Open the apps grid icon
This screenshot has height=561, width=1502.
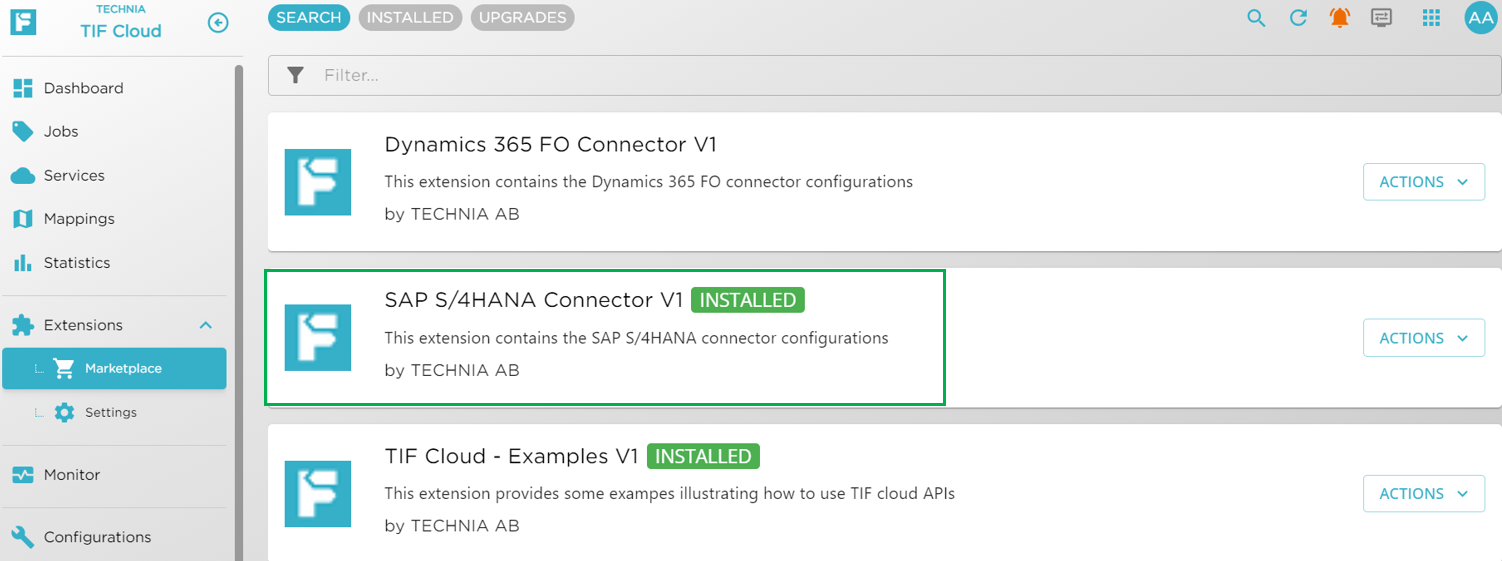pyautogui.click(x=1431, y=18)
